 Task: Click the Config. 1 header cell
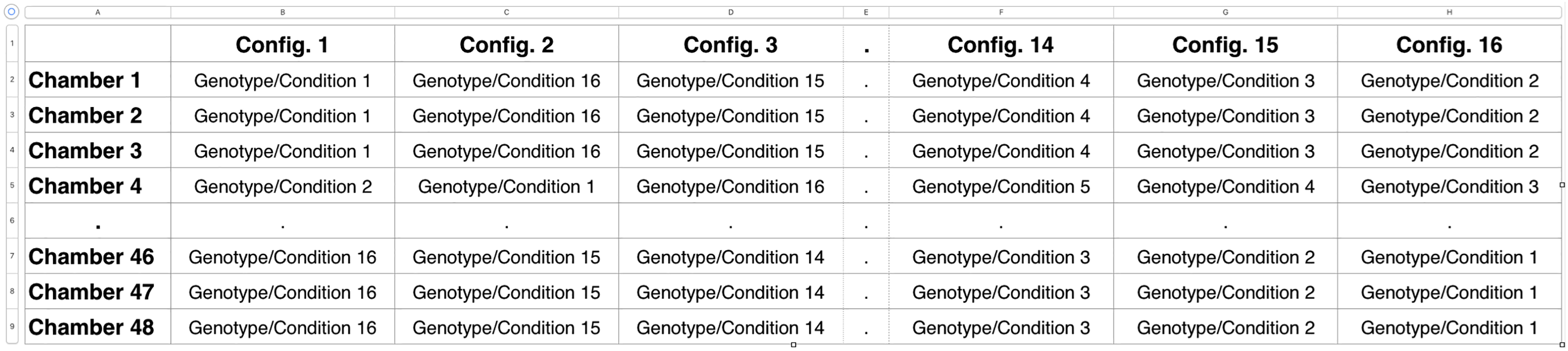282,45
